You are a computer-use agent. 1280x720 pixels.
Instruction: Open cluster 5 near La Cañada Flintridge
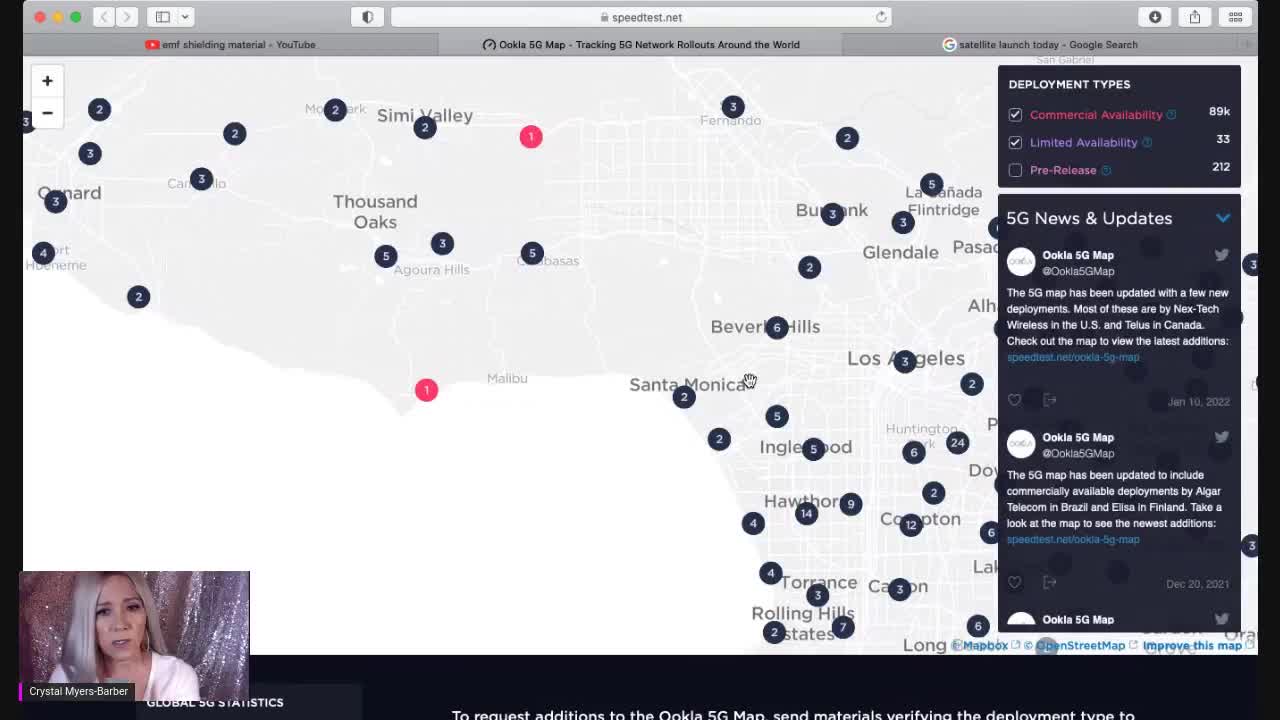point(931,184)
